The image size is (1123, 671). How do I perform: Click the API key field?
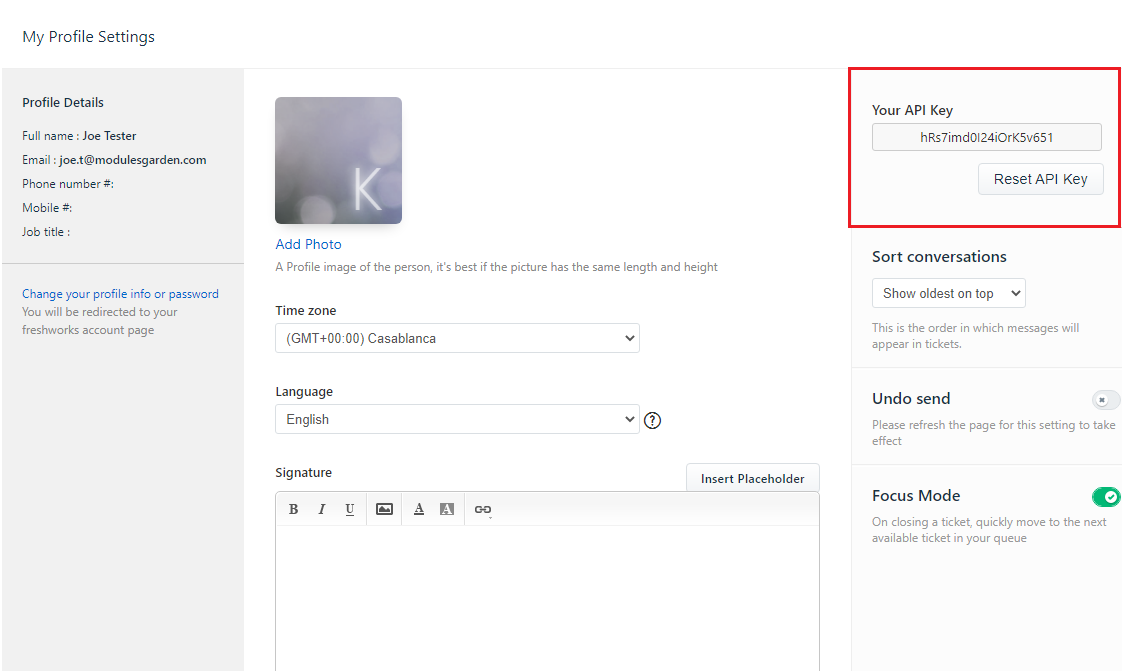986,137
